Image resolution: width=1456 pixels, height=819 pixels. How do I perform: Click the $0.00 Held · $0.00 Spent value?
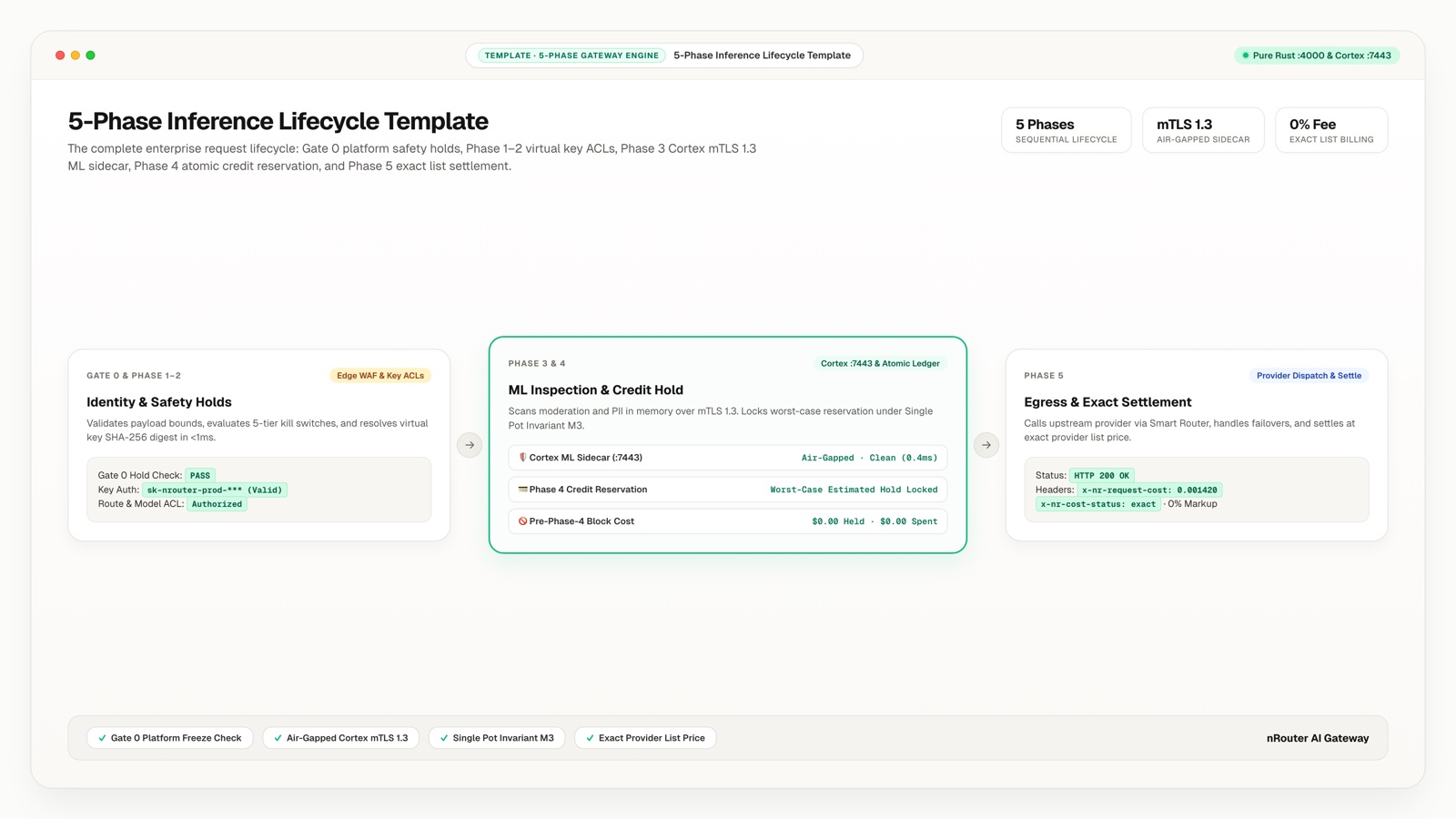(x=875, y=521)
